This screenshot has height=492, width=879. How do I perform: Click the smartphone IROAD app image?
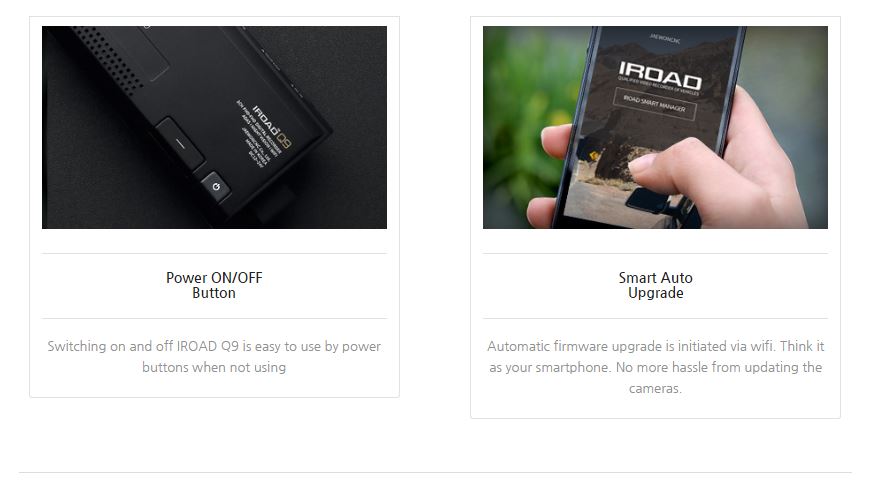(x=655, y=127)
